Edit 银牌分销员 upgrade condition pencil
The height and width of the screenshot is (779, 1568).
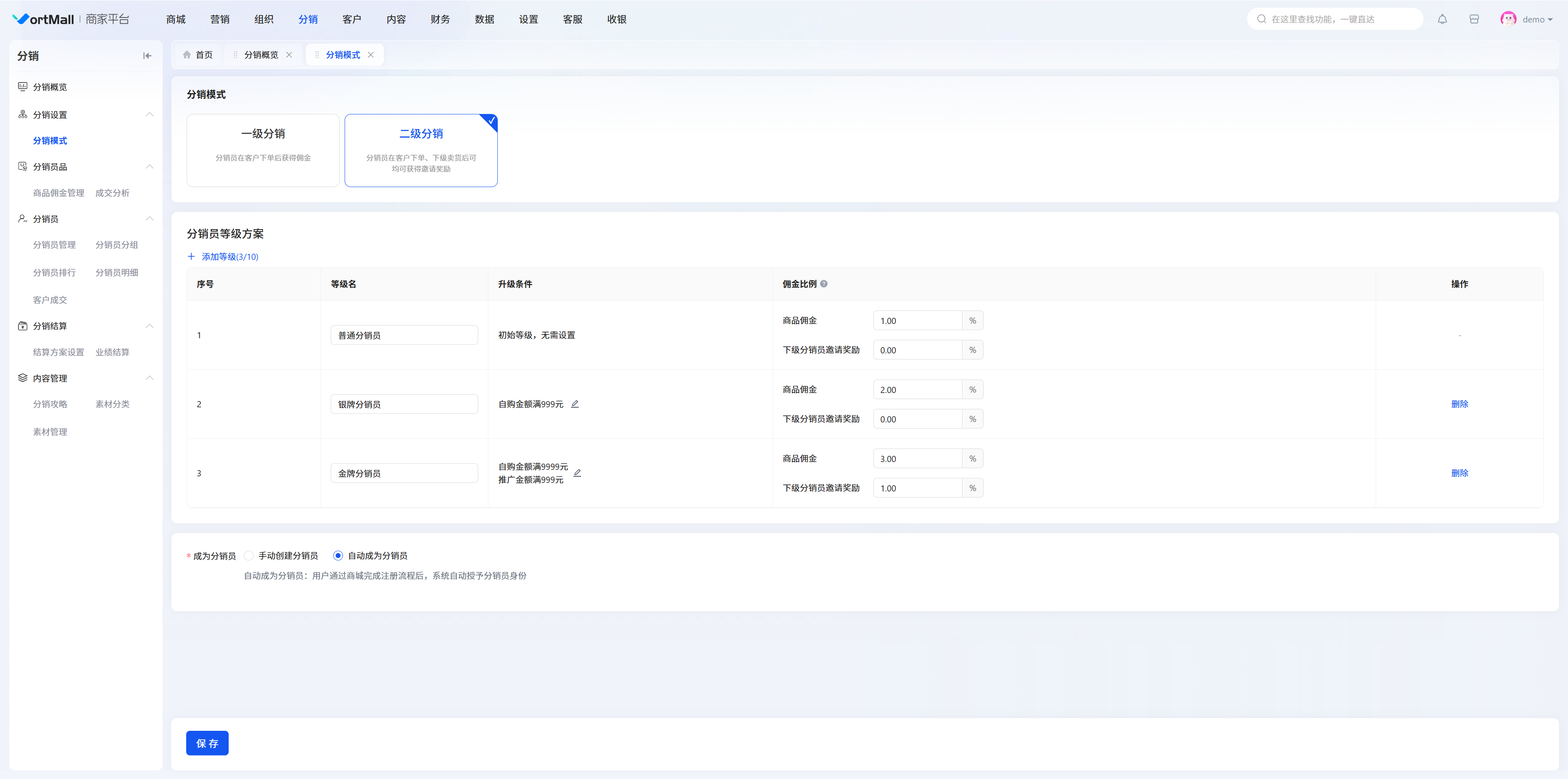575,404
